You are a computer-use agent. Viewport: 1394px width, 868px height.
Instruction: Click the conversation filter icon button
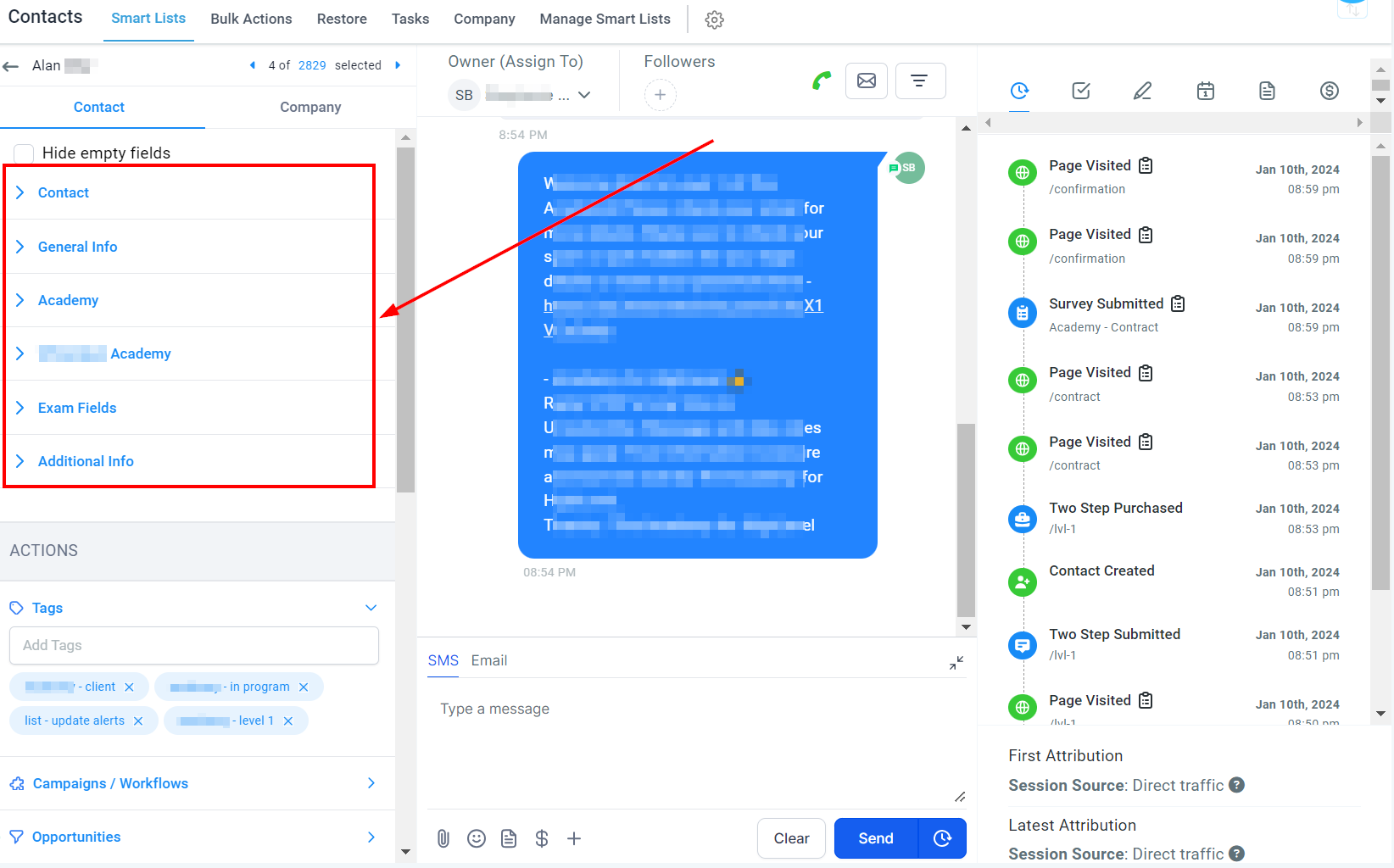point(920,81)
